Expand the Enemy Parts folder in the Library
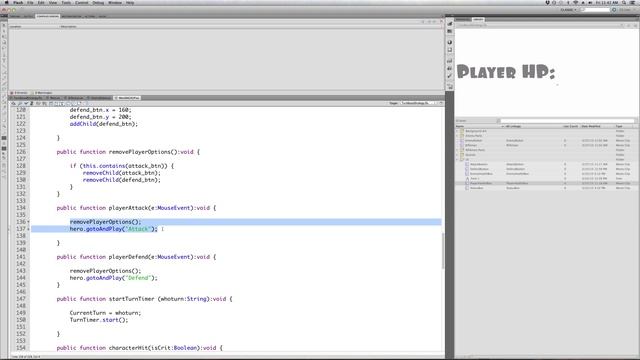 click(x=457, y=136)
